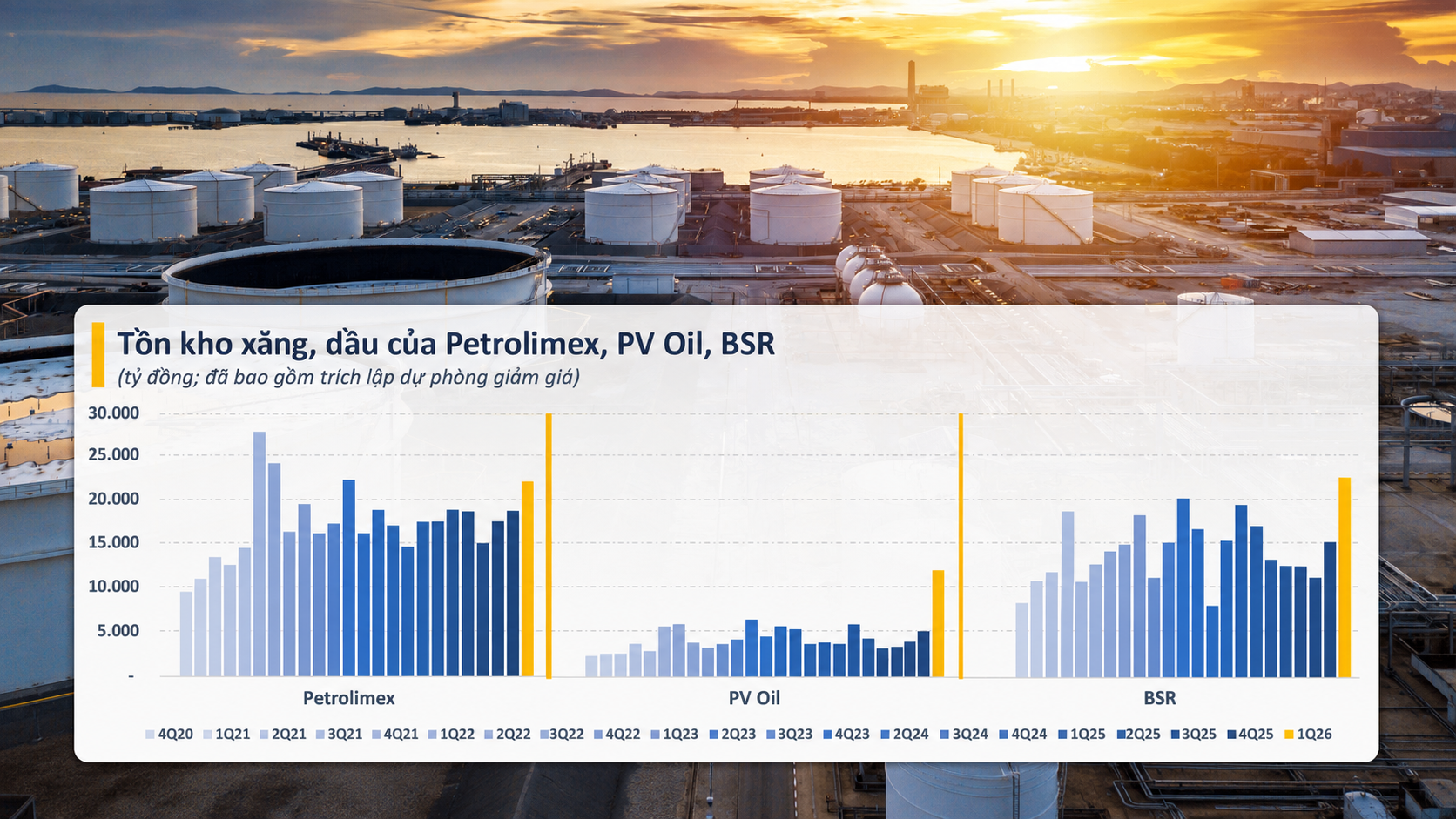The width and height of the screenshot is (1456, 819).
Task: Click the 'BSR' group label
Action: pos(1160,698)
